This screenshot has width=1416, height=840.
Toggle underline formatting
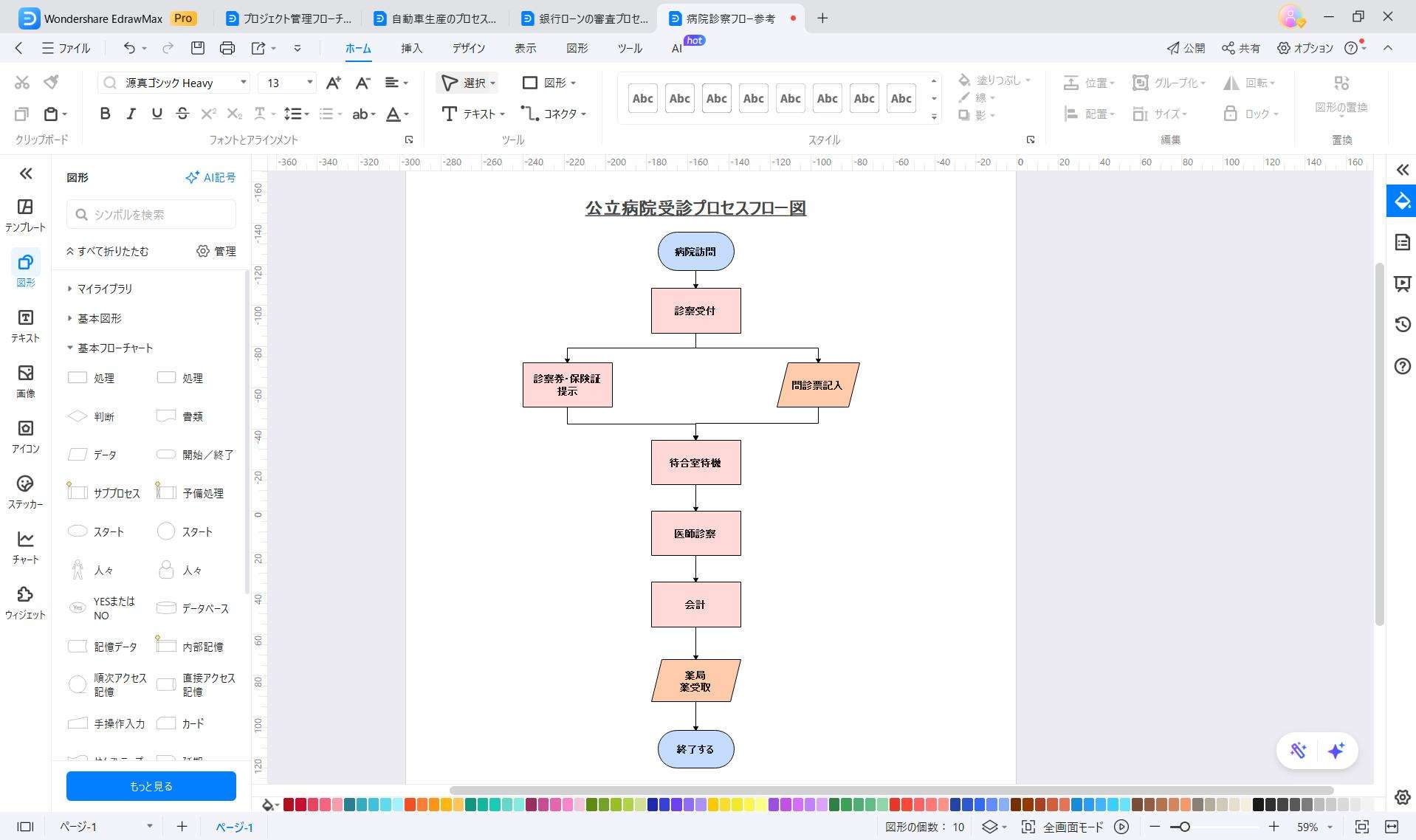(157, 114)
